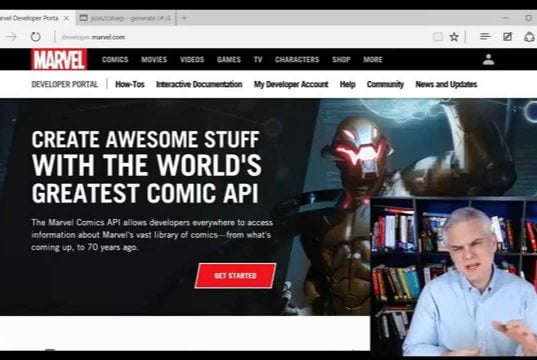Image resolution: width=537 pixels, height=360 pixels.
Task: Make a web note pen icon
Action: [x=507, y=37]
